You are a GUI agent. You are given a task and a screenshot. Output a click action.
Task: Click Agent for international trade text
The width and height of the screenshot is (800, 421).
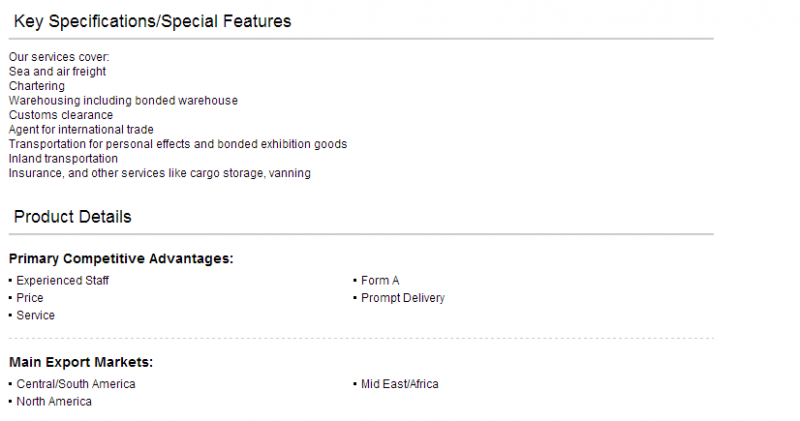(x=81, y=130)
